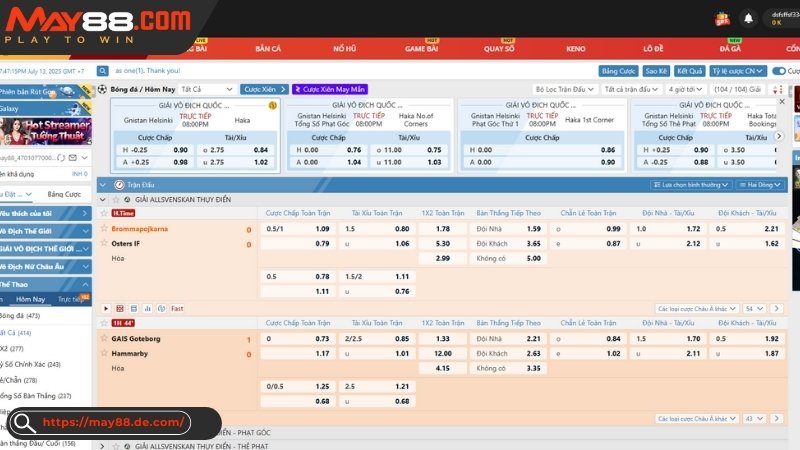Viewport: 800px width, 450px height.
Task: Open the Hai Dòng layout dropdown
Action: (760, 185)
